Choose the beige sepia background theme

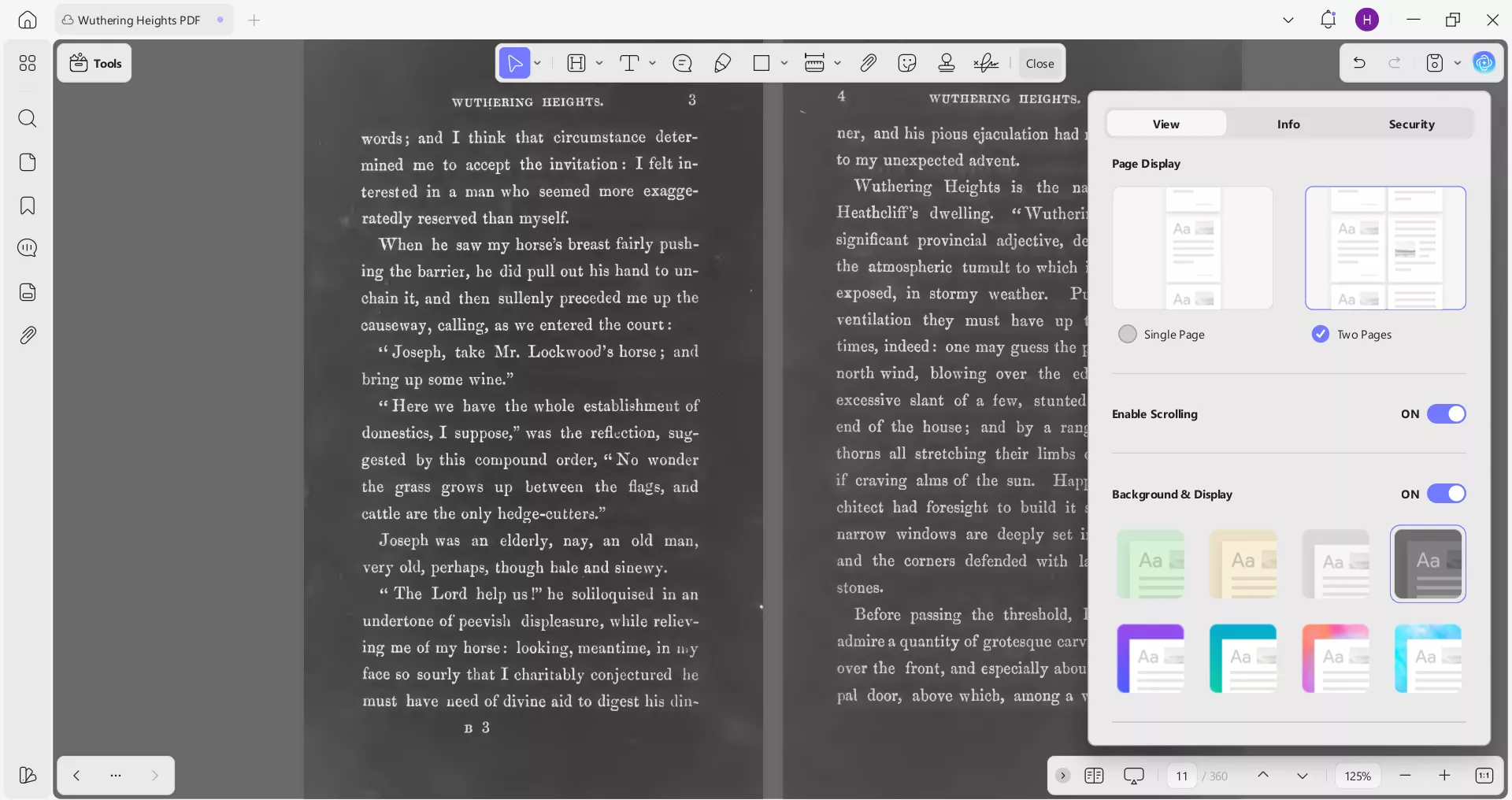pos(1243,564)
